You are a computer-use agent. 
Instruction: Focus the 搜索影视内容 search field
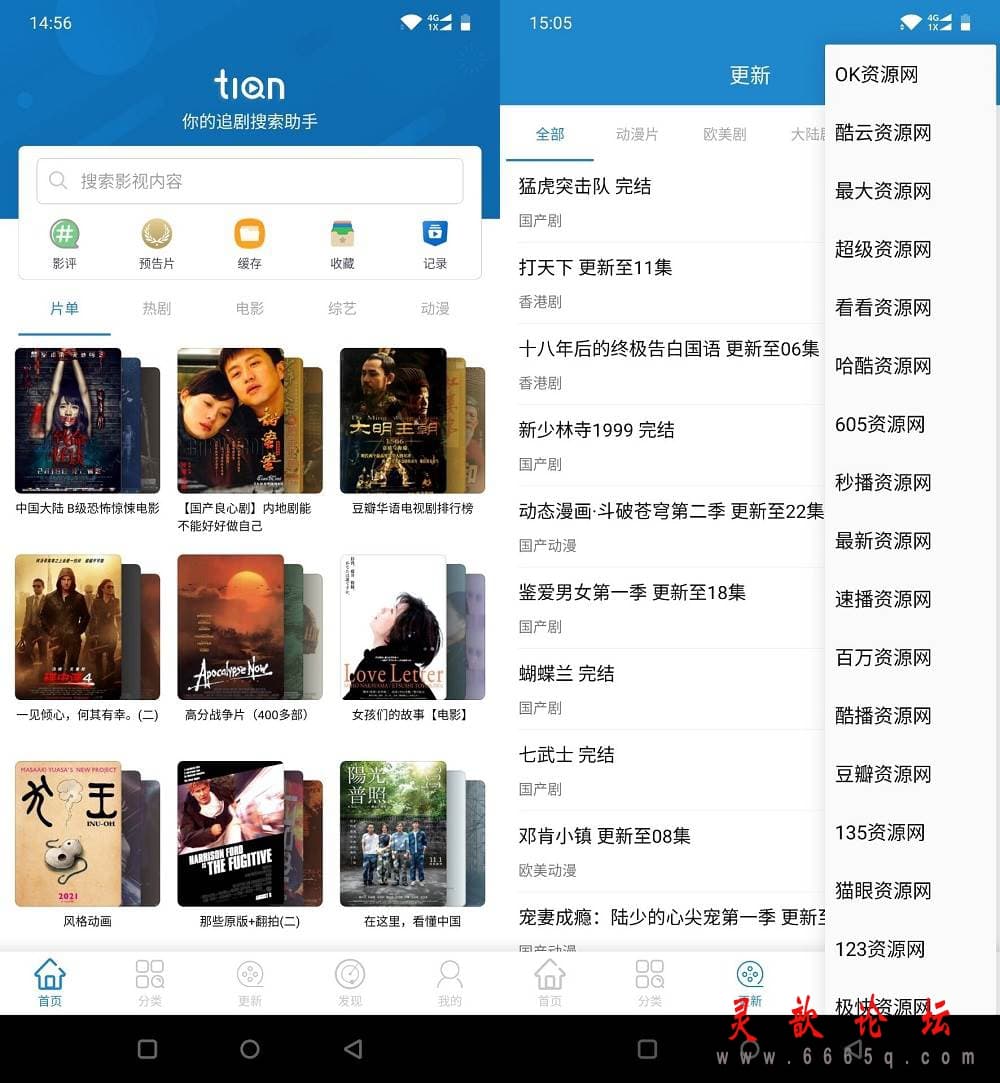pyautogui.click(x=249, y=181)
